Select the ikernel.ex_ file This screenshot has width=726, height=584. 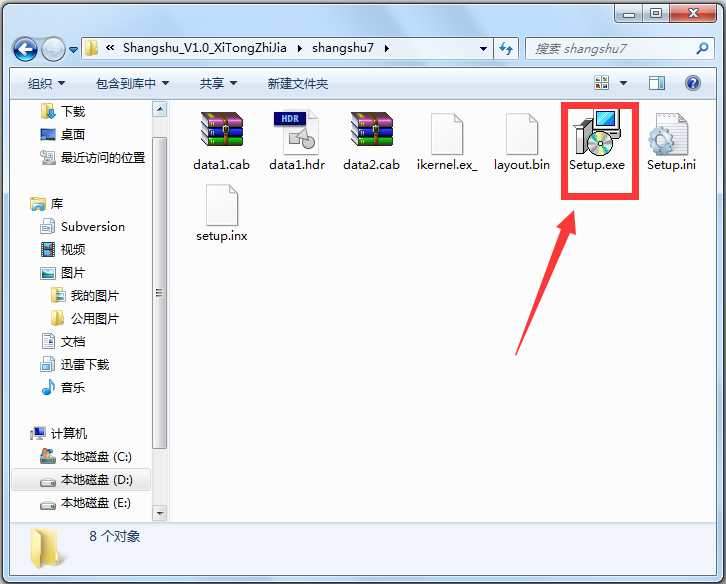[446, 141]
